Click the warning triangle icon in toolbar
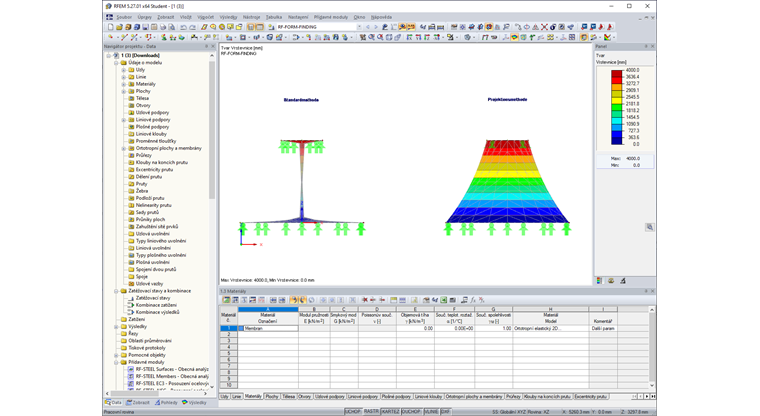This screenshot has width=760, height=416. (x=536, y=27)
